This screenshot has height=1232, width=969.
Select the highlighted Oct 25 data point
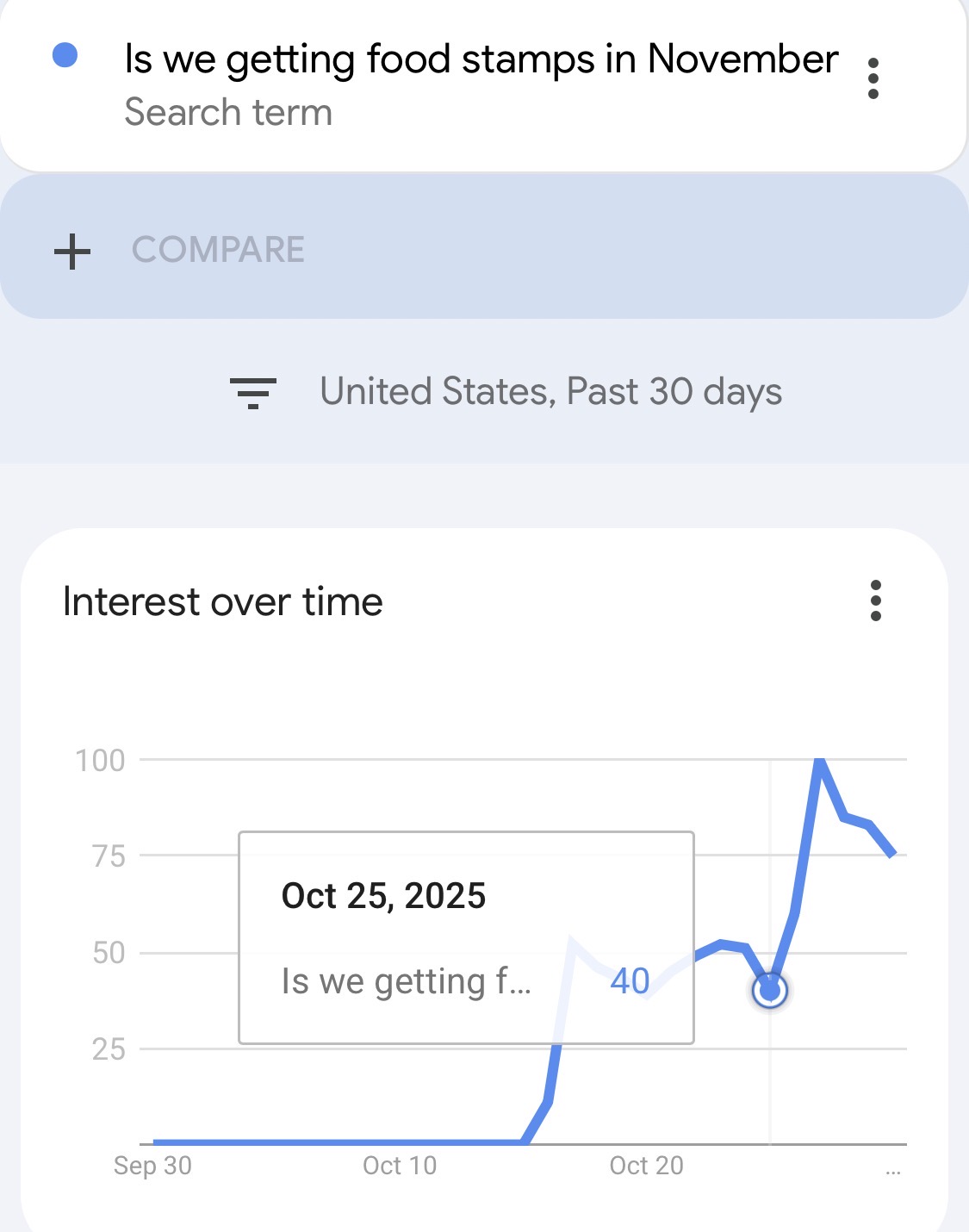[x=770, y=991]
